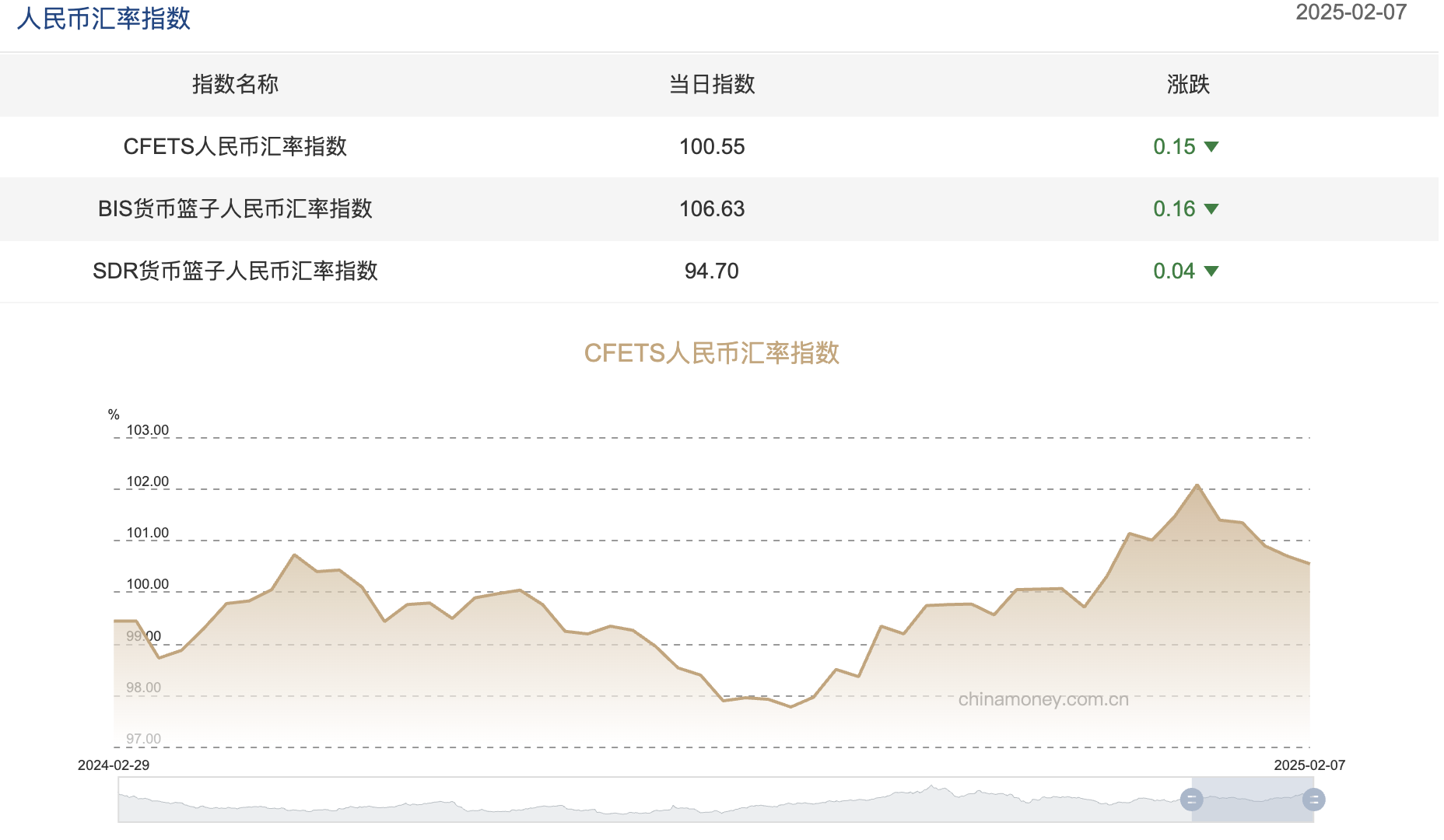1444x840 pixels.
Task: Click the green down arrow beside CFETS index
Action: pos(1213,147)
